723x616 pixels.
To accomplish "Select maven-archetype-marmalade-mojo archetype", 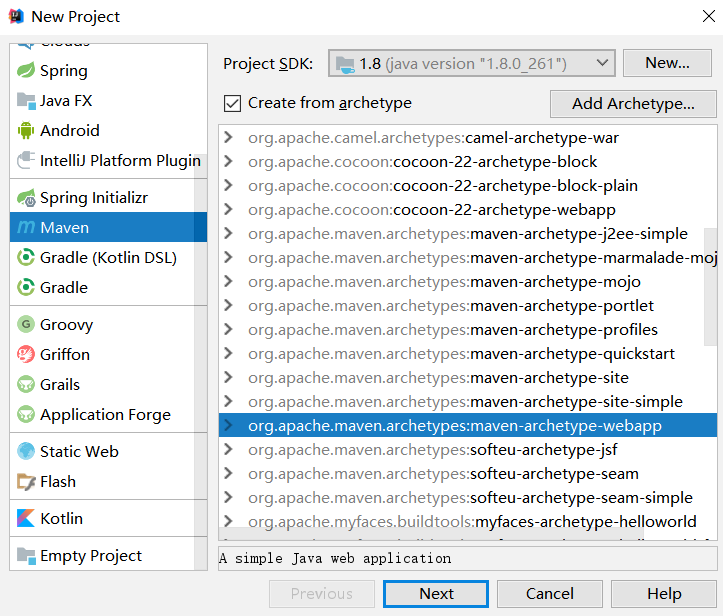I will point(468,257).
